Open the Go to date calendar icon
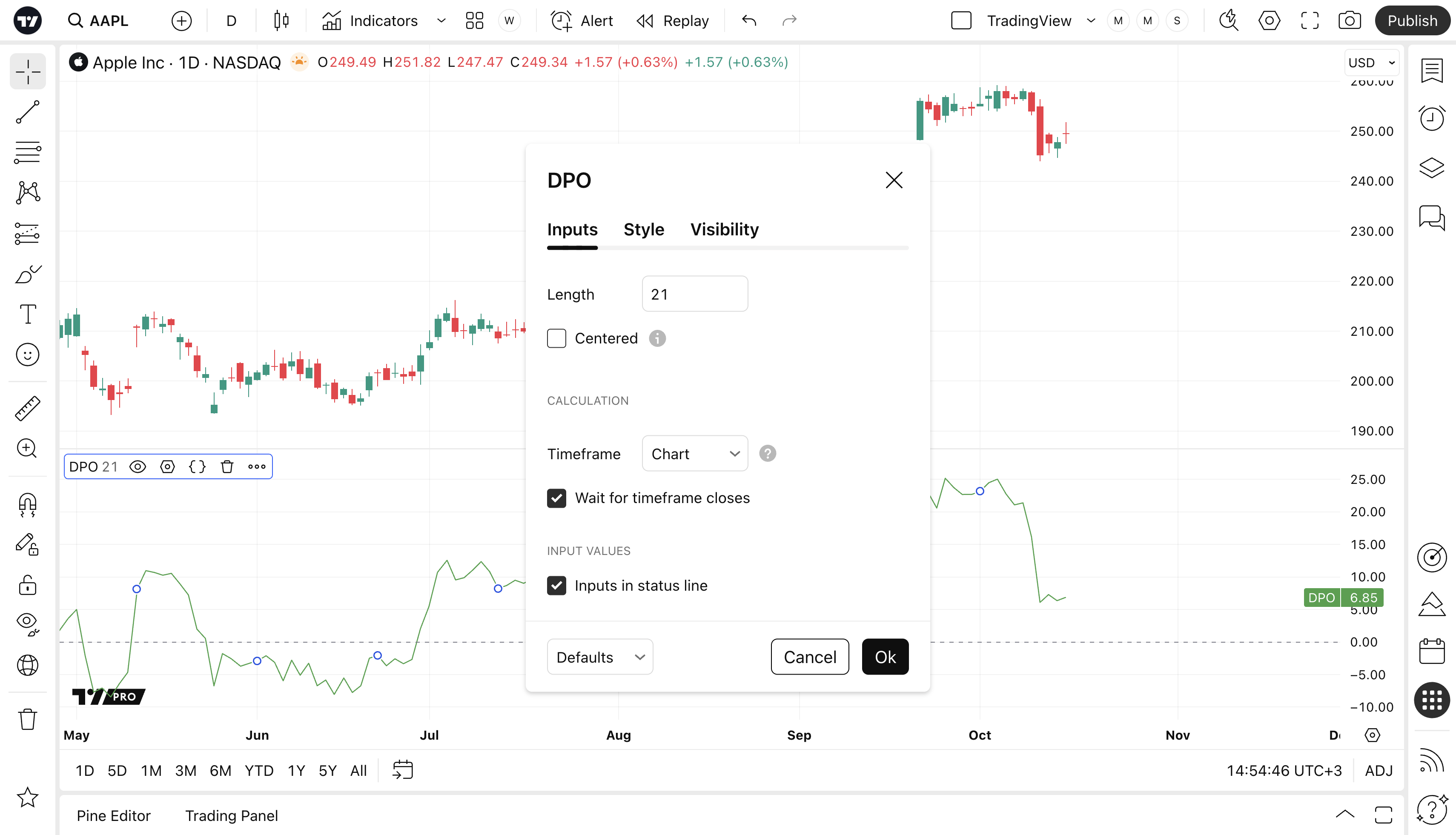 pos(403,770)
